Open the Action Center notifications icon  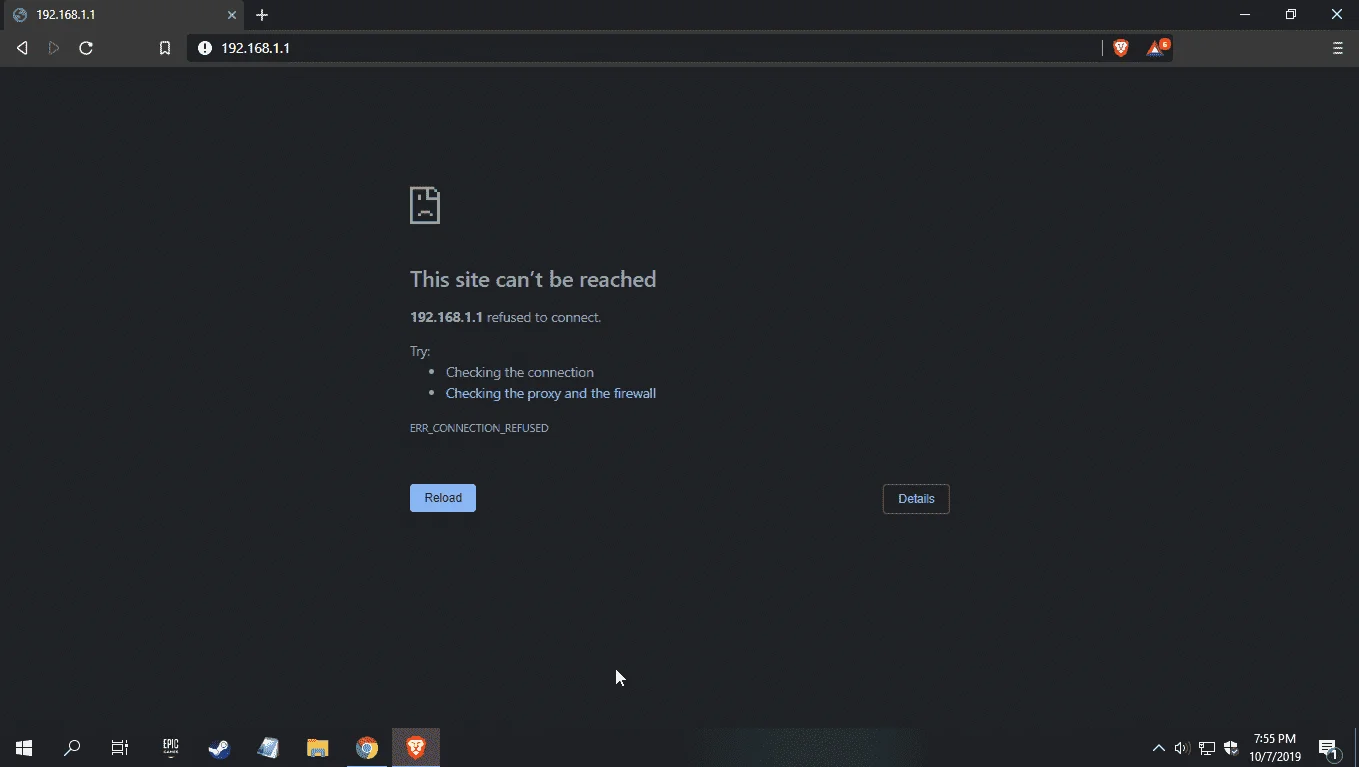pos(1329,748)
